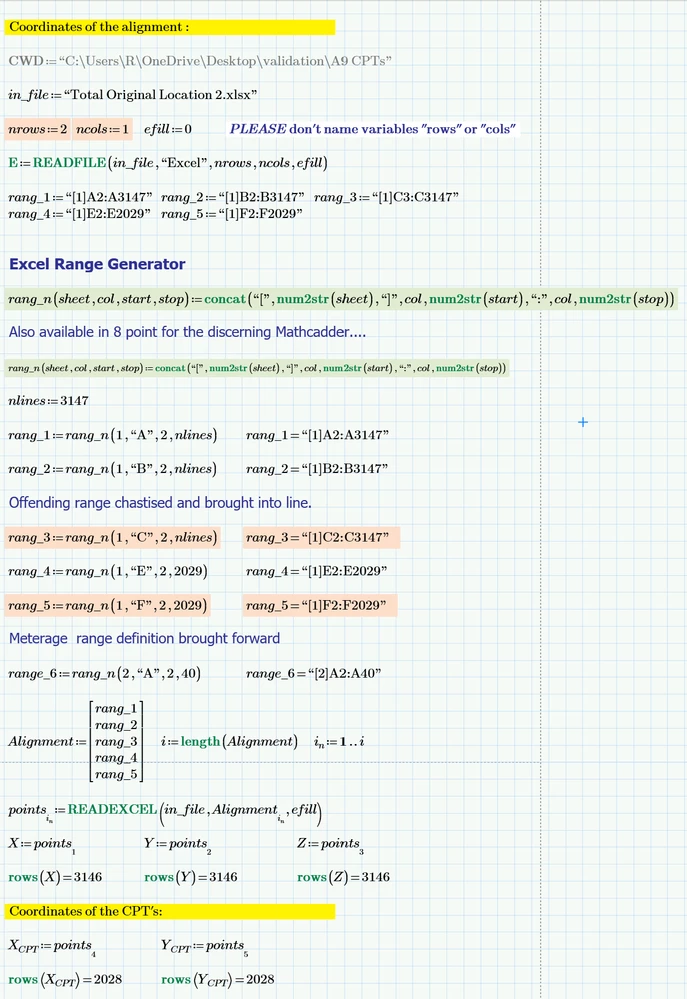Click the X_CPT:=points definition
This screenshot has width=687, height=999.
click(52, 947)
